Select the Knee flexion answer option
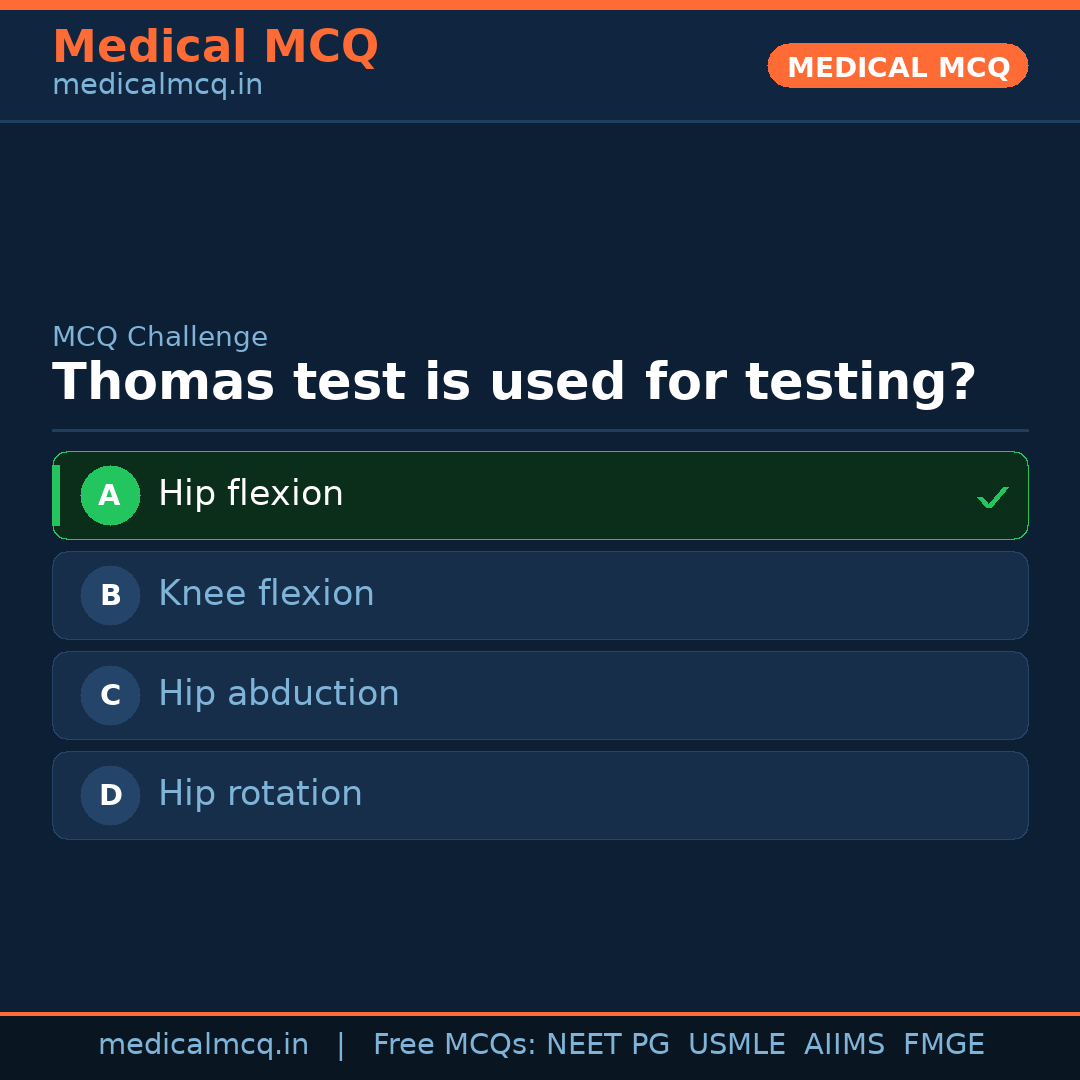 tap(540, 595)
